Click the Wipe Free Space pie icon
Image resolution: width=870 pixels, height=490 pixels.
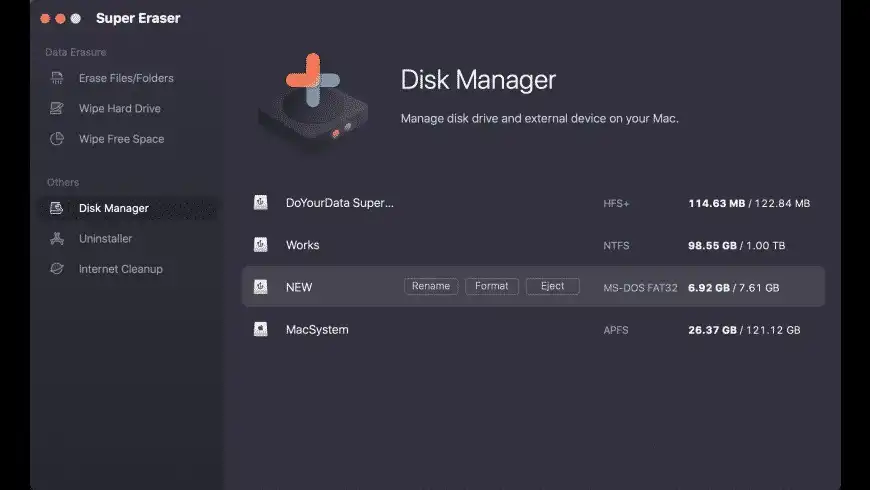[x=57, y=139]
